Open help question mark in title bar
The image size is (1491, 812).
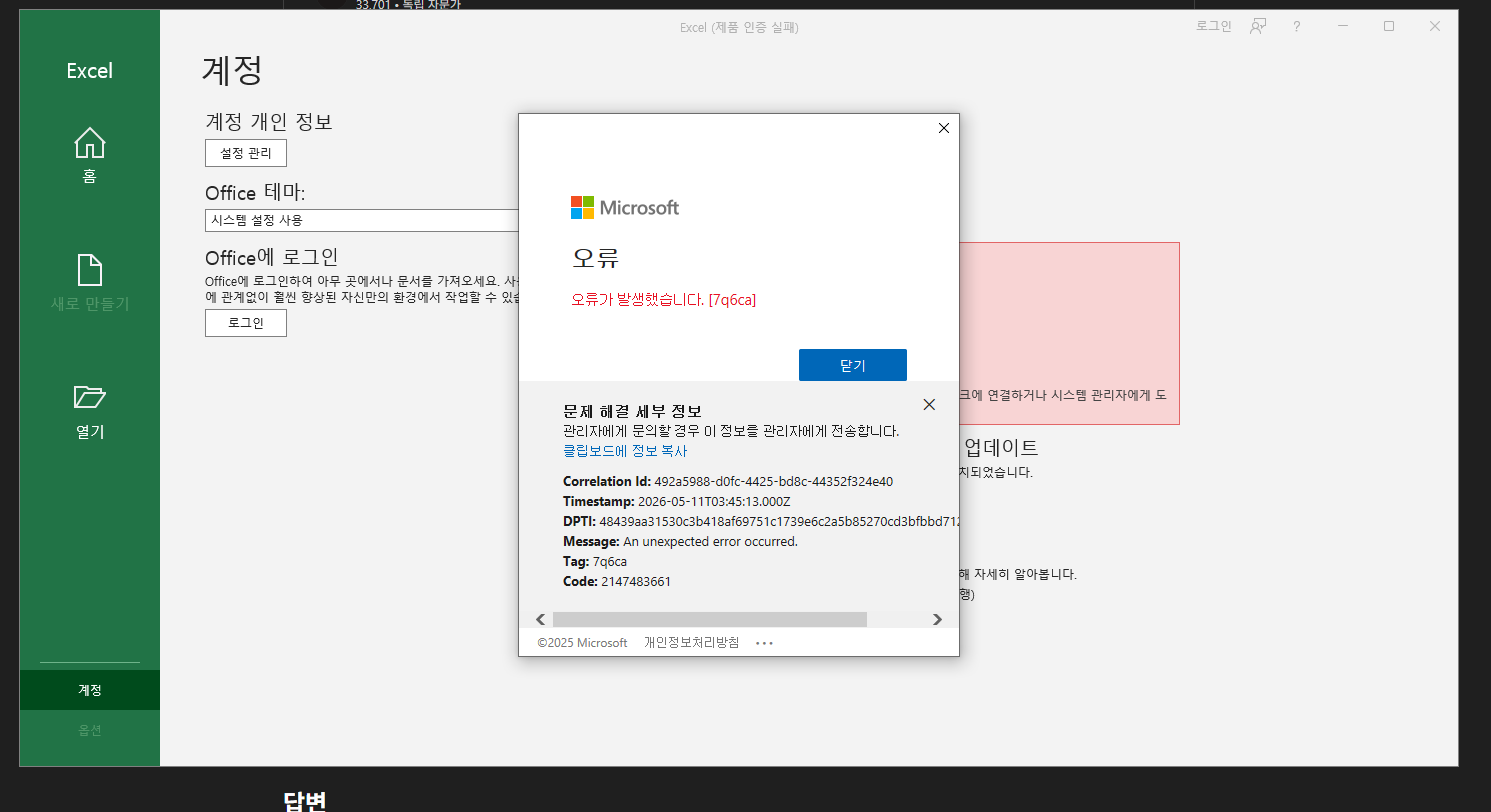click(x=1297, y=26)
